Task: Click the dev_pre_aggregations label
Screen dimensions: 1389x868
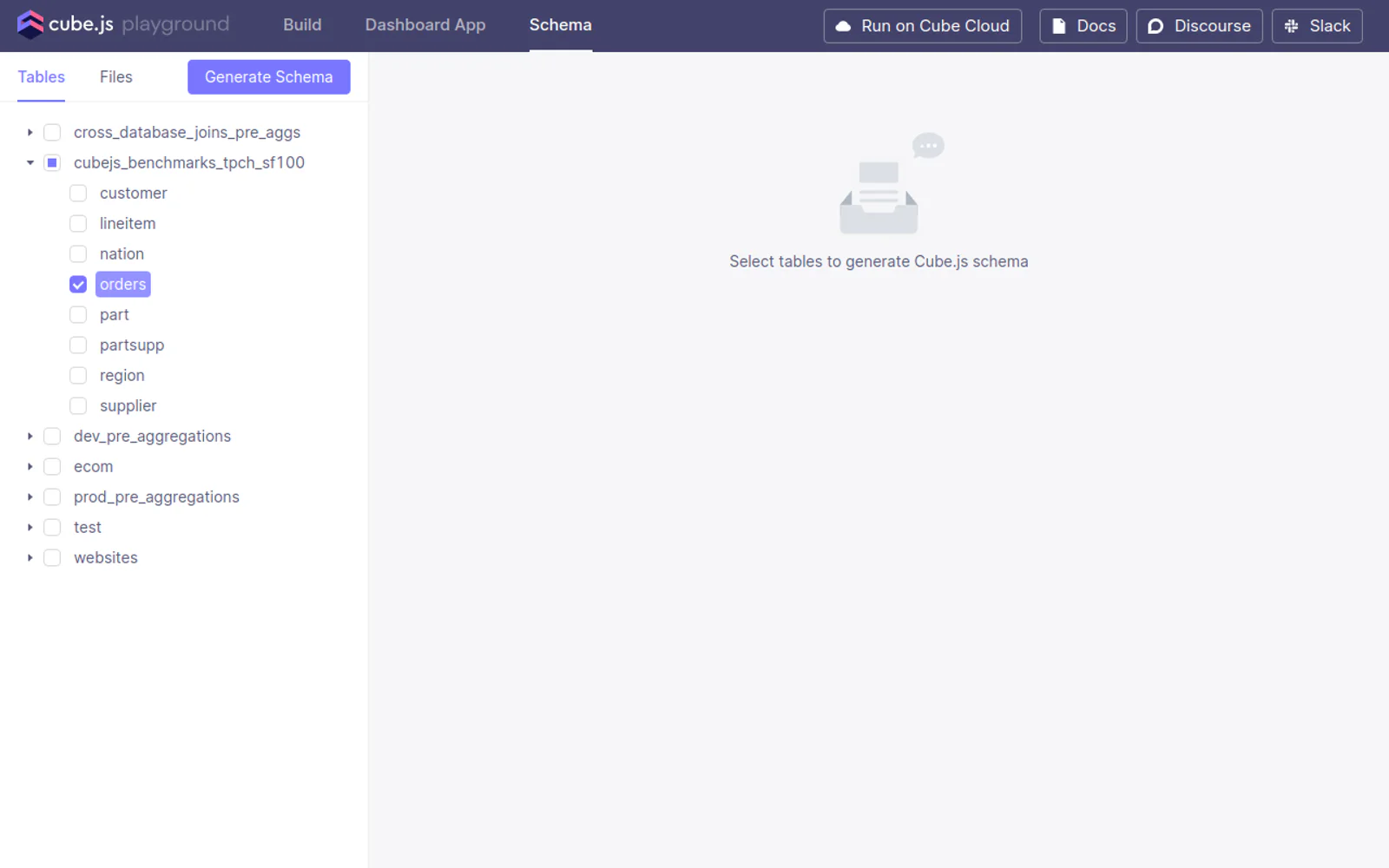Action: pyautogui.click(x=152, y=436)
